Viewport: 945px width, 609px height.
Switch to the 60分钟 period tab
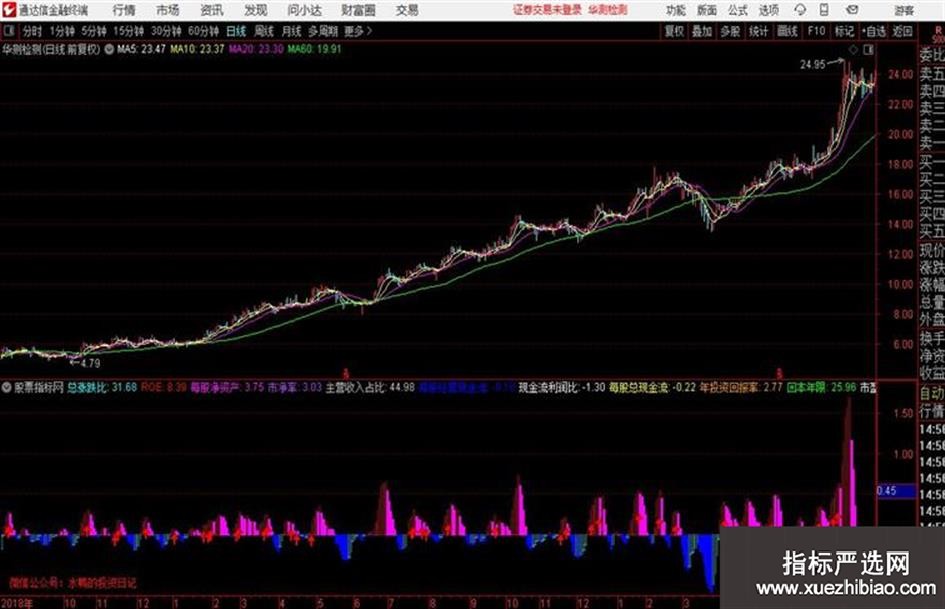(x=203, y=31)
